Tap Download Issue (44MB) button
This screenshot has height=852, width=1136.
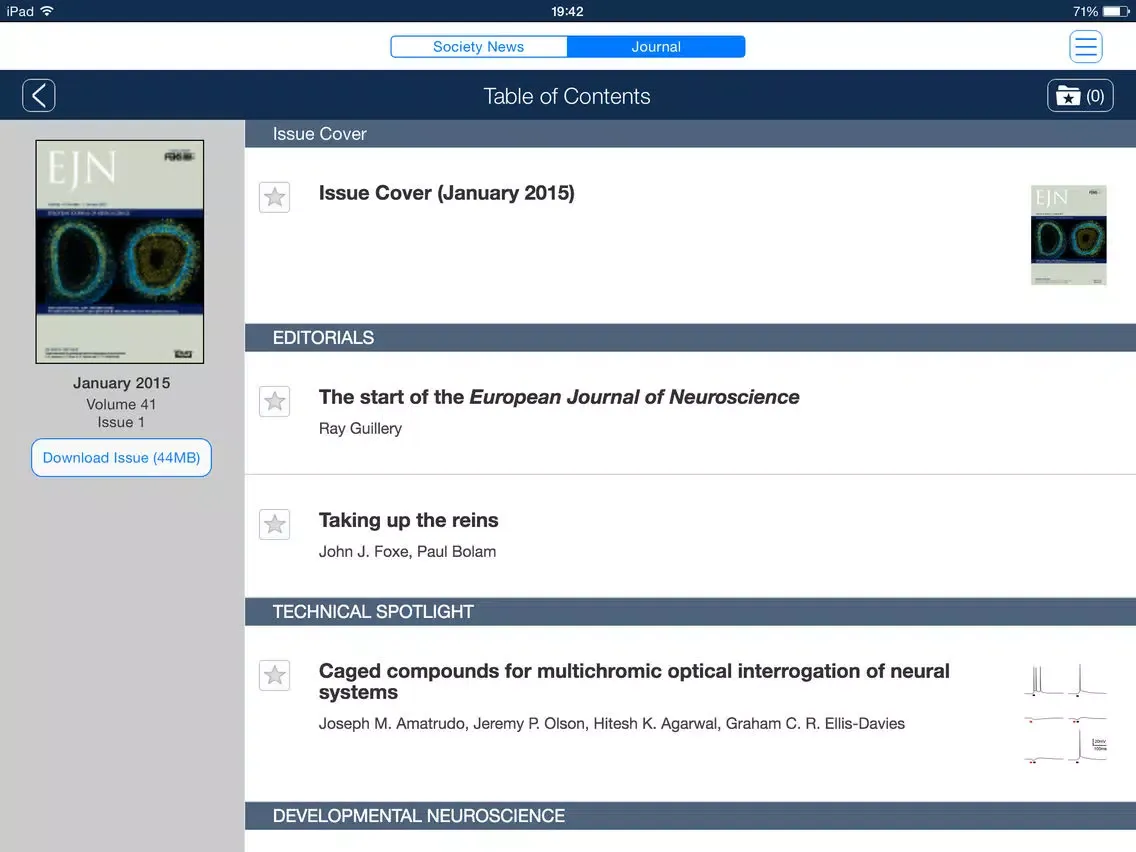121,458
